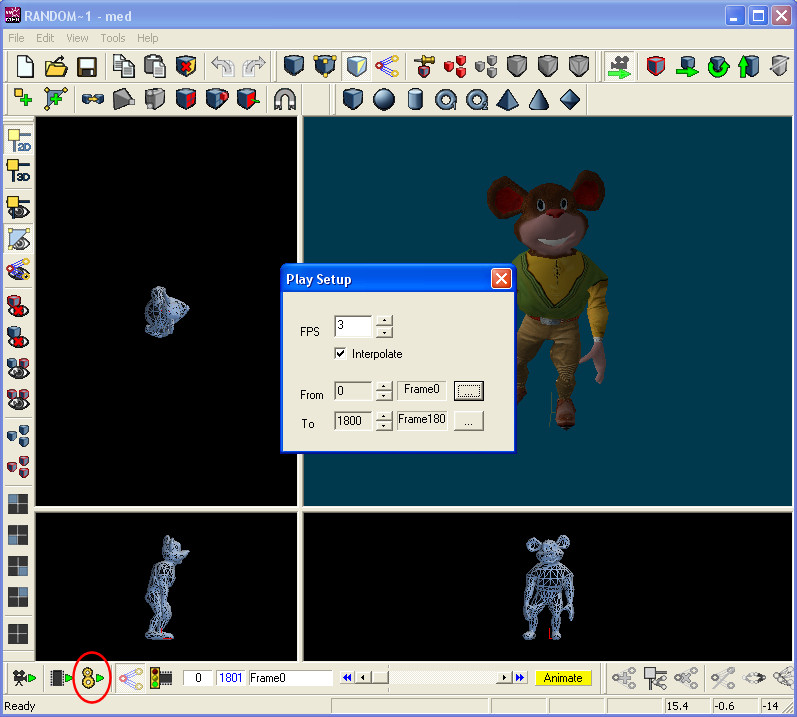The height and width of the screenshot is (717, 797).
Task: Click the filmstrip play icon
Action: [61, 678]
